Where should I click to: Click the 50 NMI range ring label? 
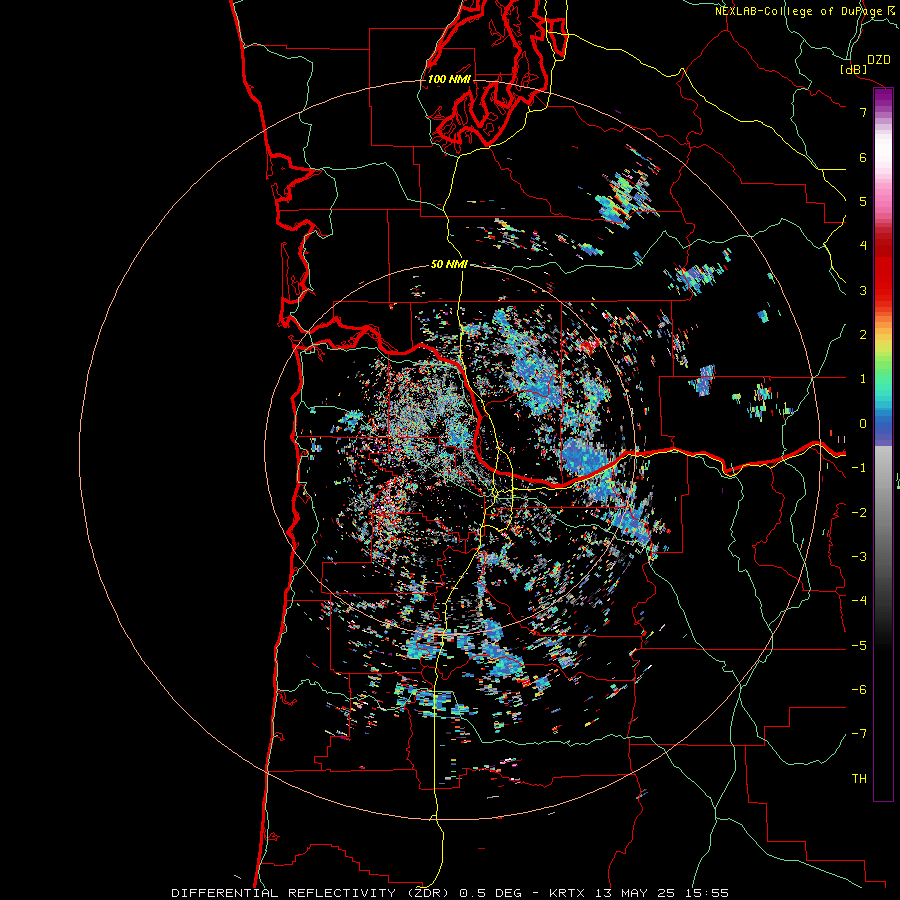449,265
